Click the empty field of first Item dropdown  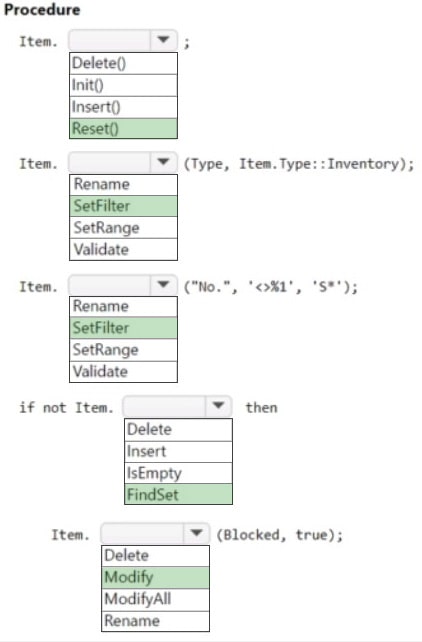point(110,40)
